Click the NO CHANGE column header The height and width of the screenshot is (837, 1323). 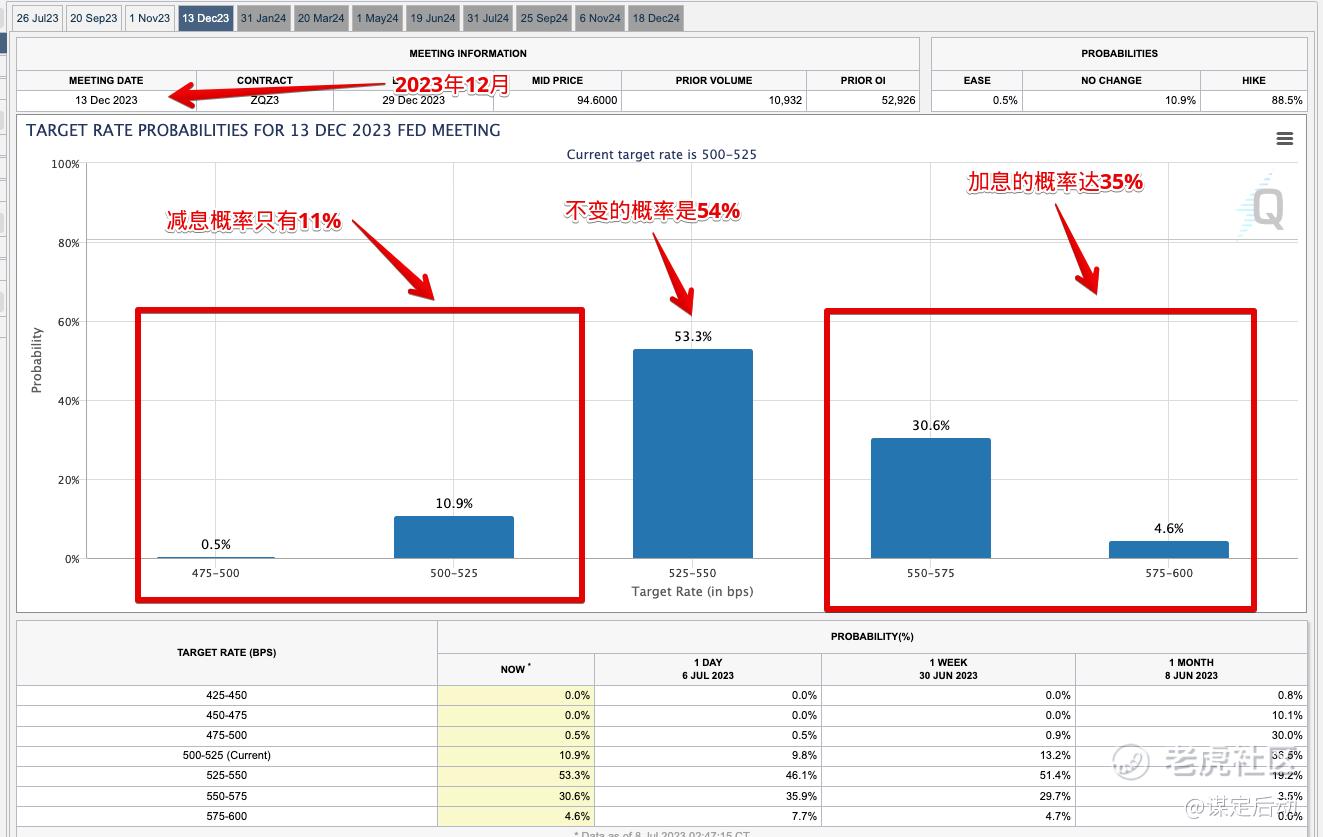point(1111,80)
